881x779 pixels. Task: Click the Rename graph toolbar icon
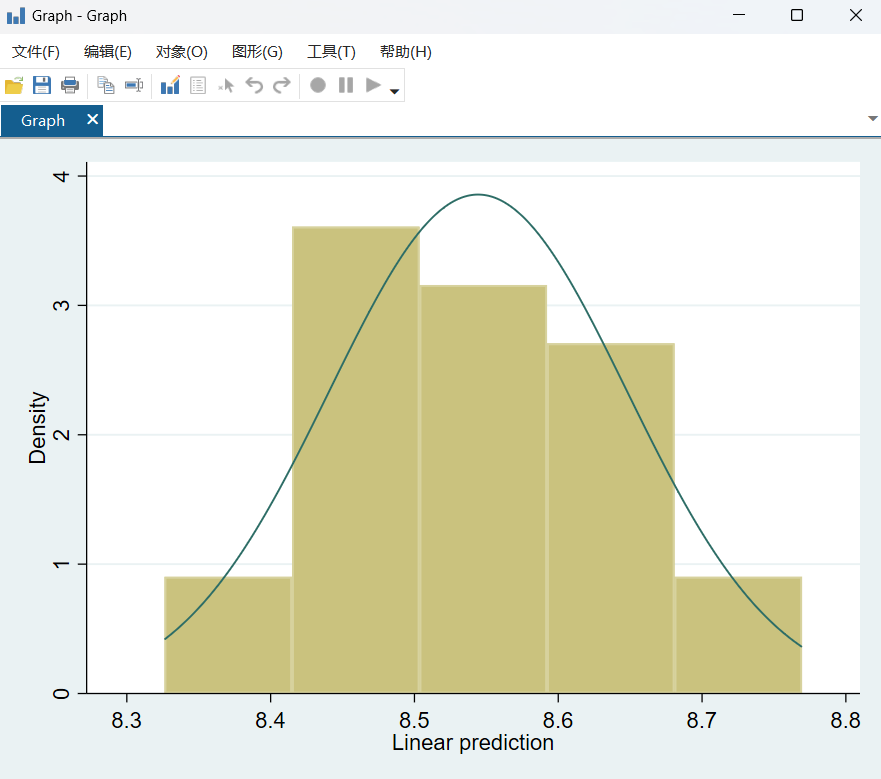[x=134, y=86]
